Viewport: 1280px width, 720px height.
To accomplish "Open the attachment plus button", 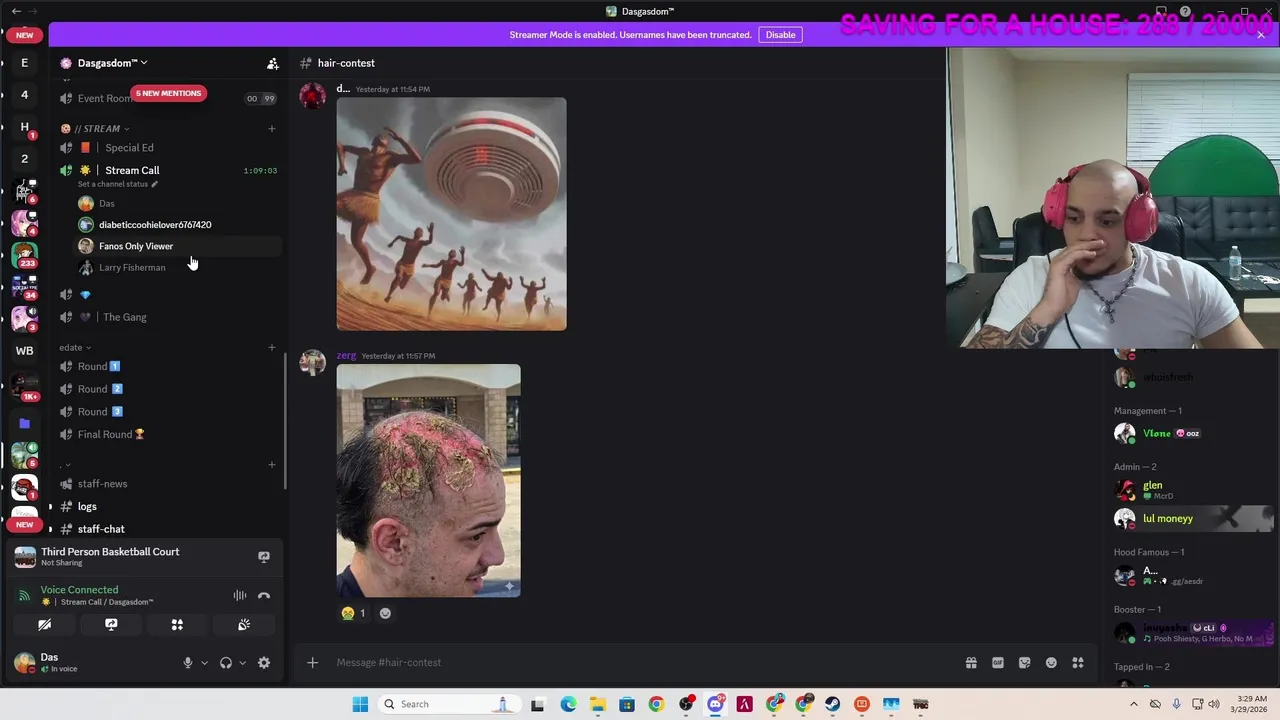I will [x=312, y=663].
